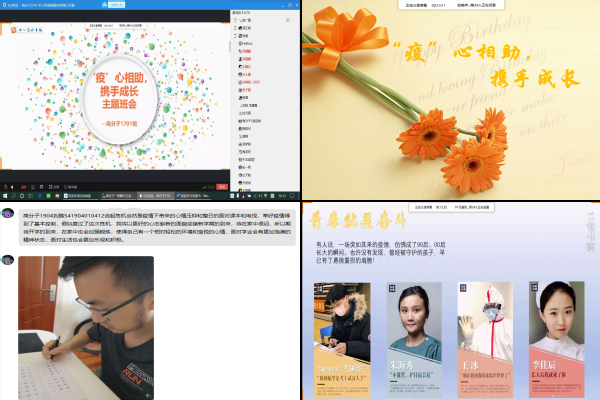Open the photo of the student writing
This screenshot has height=400, width=600.
86,327
